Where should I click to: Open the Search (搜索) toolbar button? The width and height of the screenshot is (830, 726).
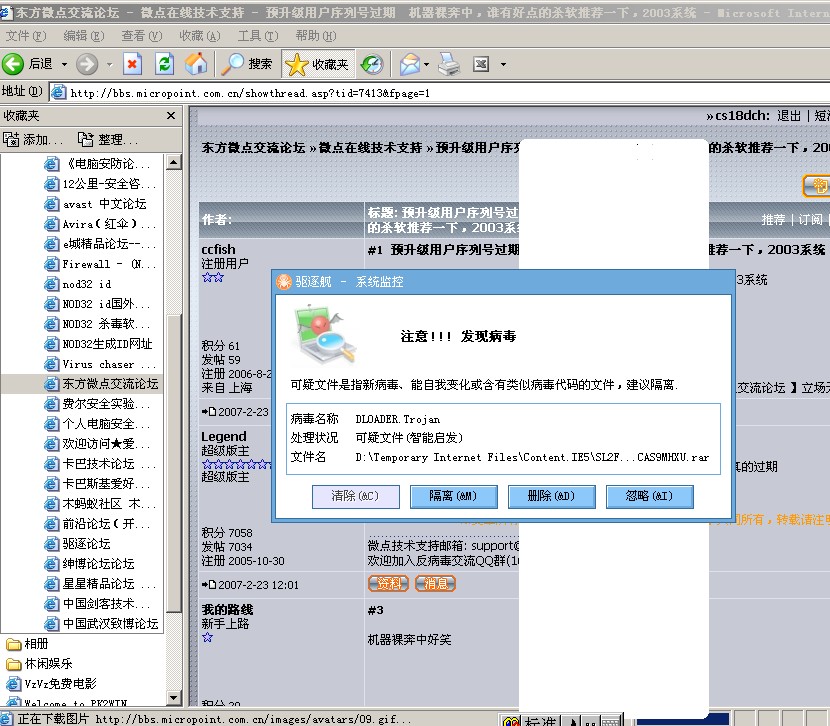246,64
